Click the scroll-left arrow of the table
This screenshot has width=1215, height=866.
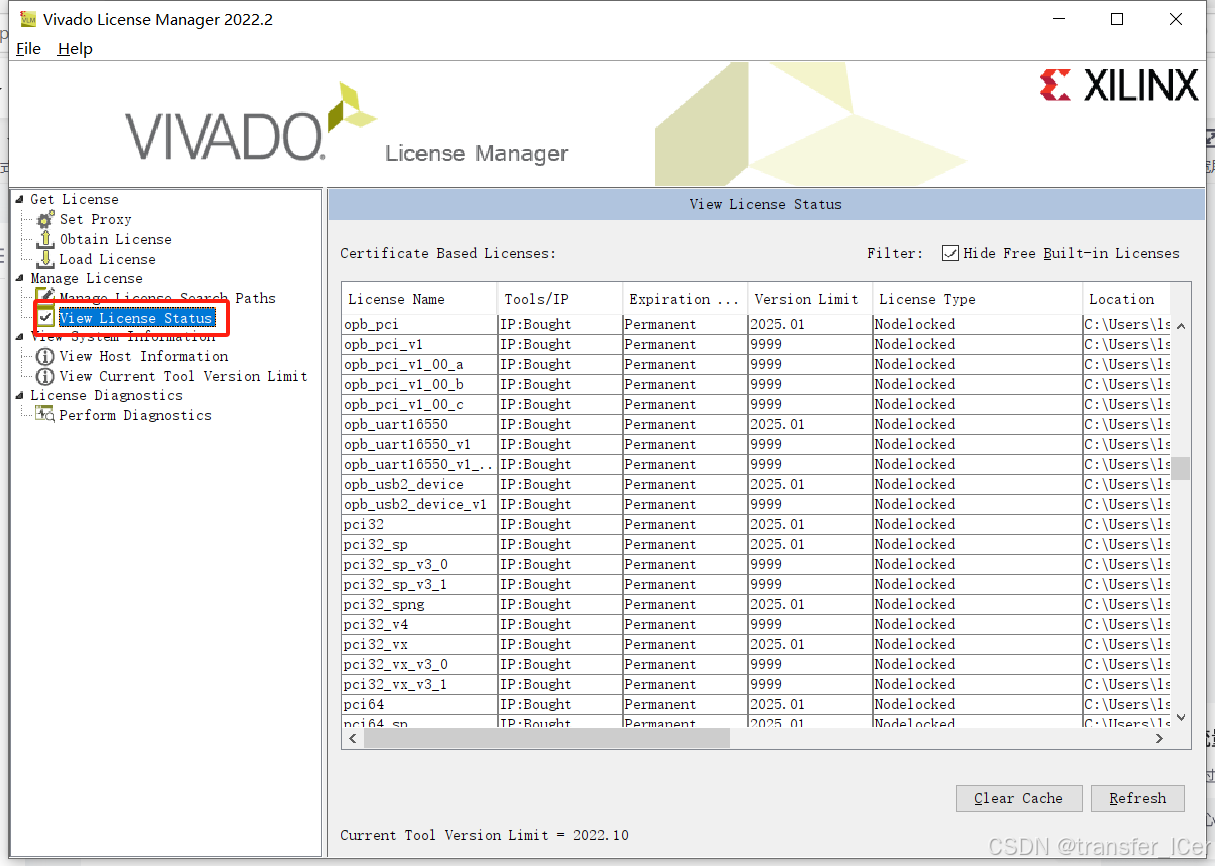click(352, 738)
